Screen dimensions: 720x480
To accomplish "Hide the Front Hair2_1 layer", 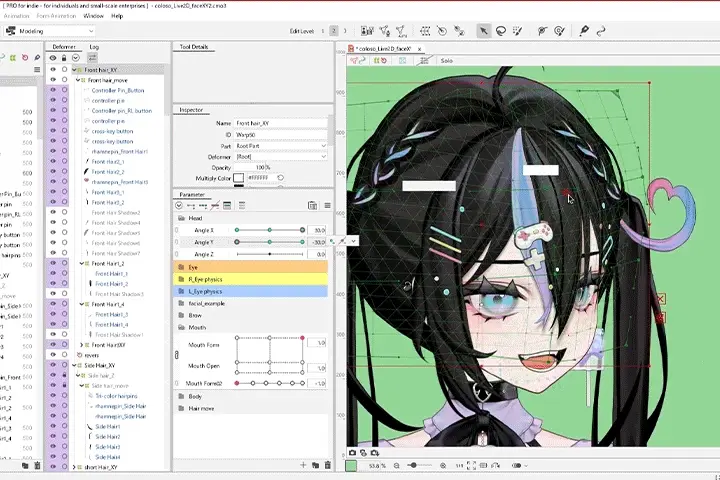I will (53, 161).
